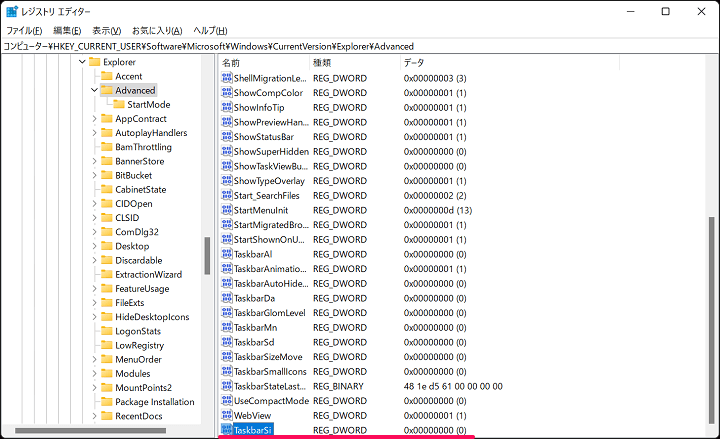720x439 pixels.
Task: Select the LowRegistry key in tree
Action: tap(140, 345)
